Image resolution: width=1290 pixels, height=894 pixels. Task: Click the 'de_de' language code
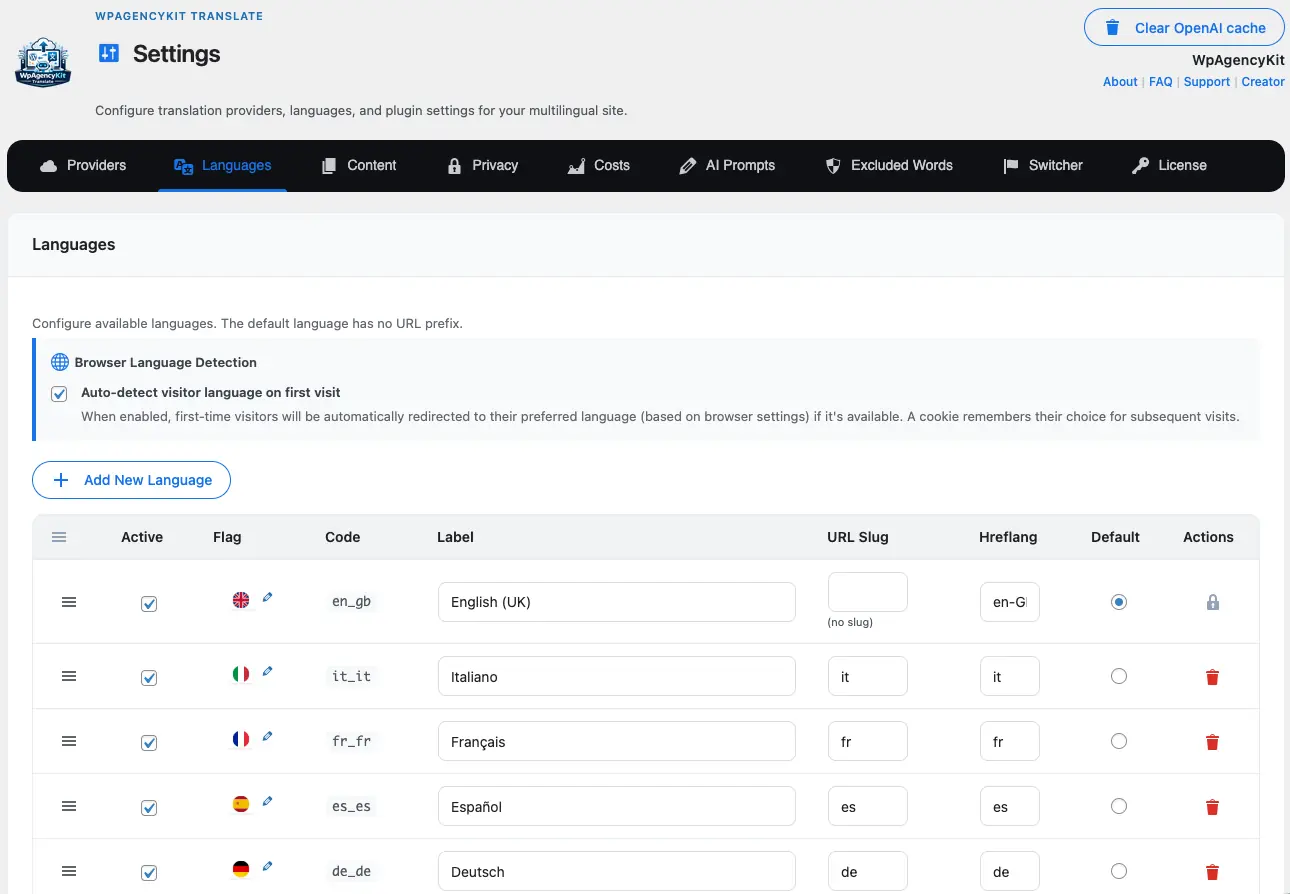(351, 871)
